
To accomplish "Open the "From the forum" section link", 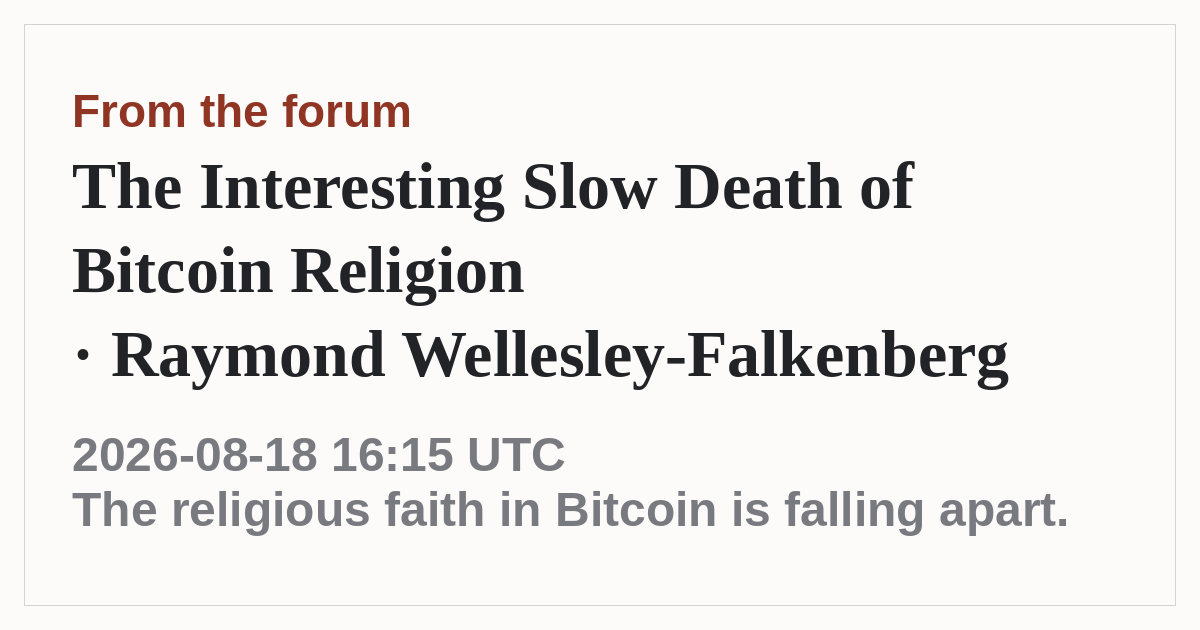I will [x=242, y=111].
